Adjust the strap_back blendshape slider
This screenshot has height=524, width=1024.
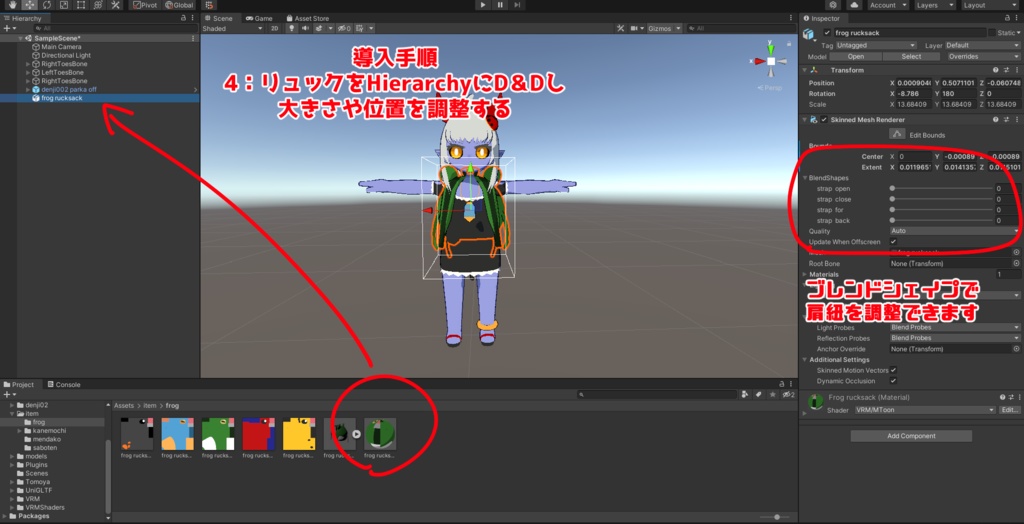[x=941, y=221]
